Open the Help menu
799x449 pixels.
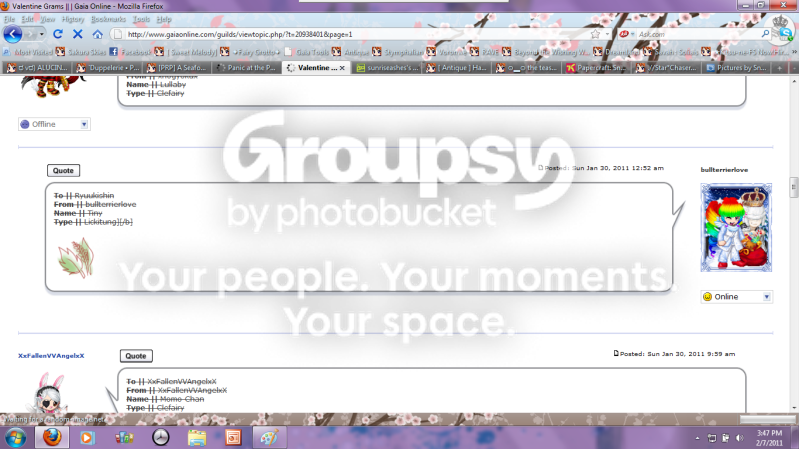164,19
